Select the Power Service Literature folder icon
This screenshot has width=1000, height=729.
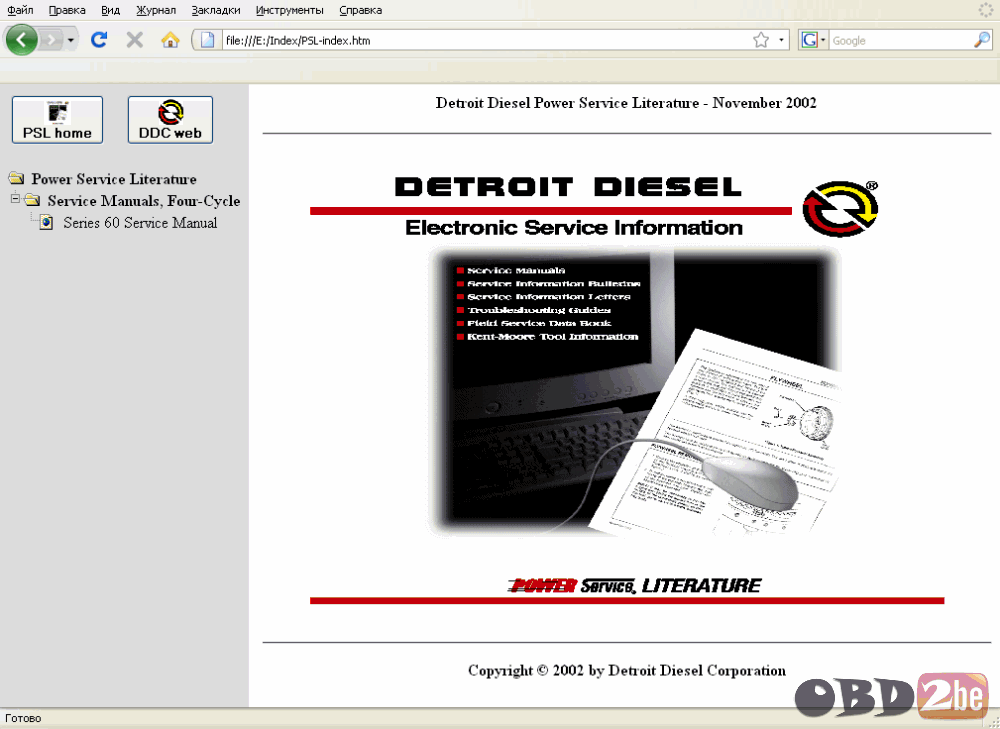click(x=16, y=179)
